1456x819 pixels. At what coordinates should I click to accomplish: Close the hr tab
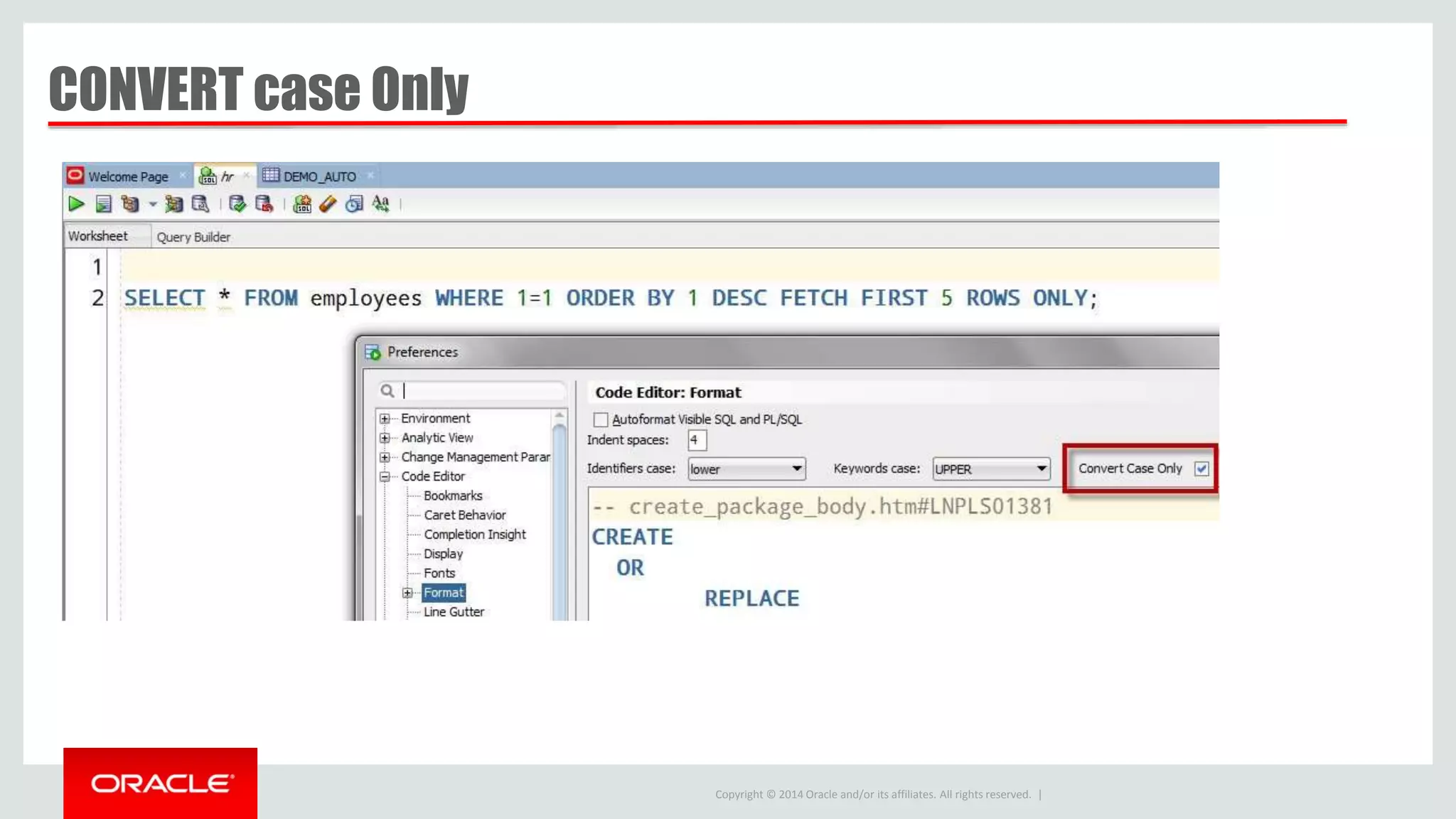247,175
